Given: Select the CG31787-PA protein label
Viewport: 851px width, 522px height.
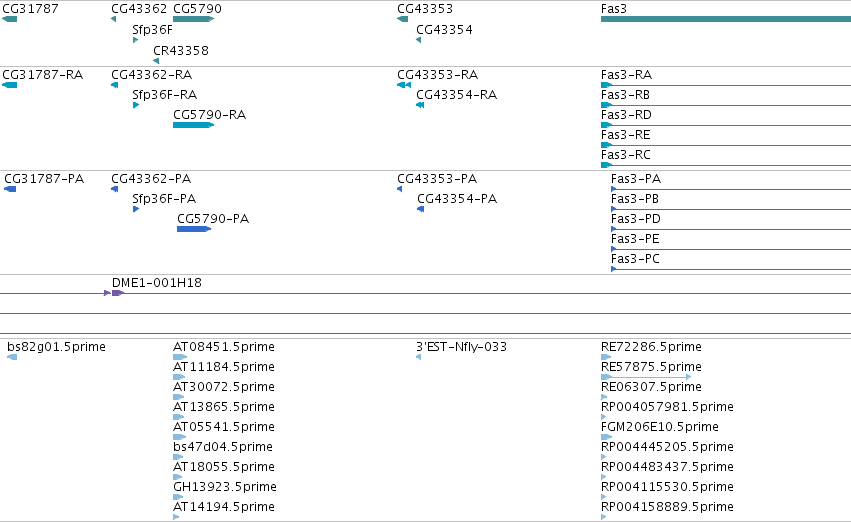Looking at the screenshot, I should tap(44, 179).
